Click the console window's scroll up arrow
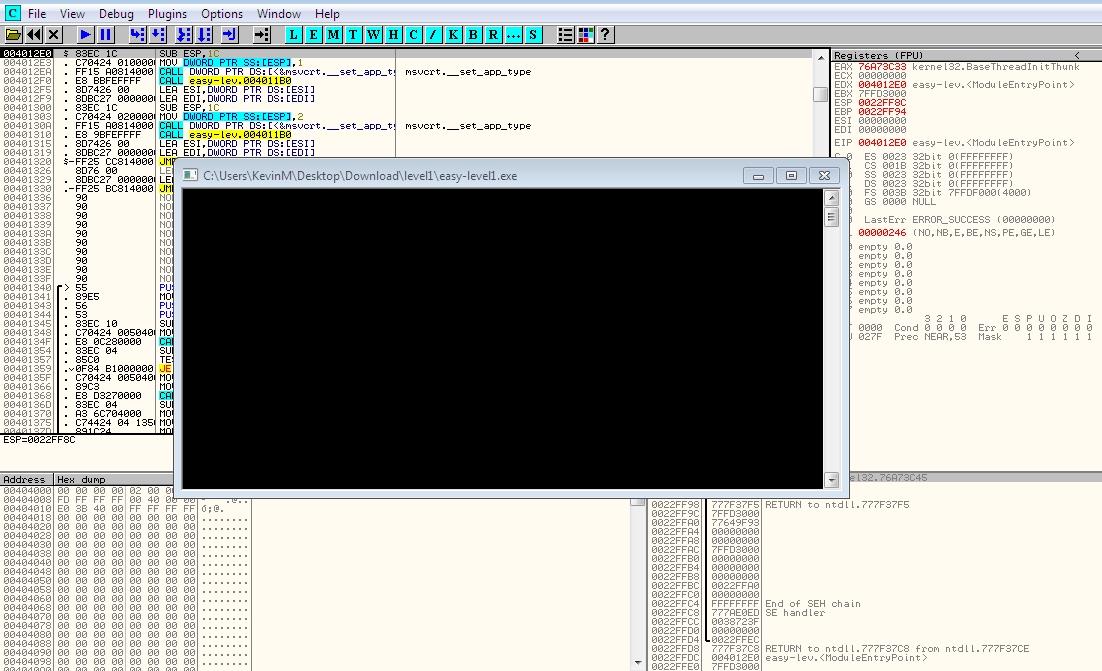The height and width of the screenshot is (671, 1102). [831, 198]
